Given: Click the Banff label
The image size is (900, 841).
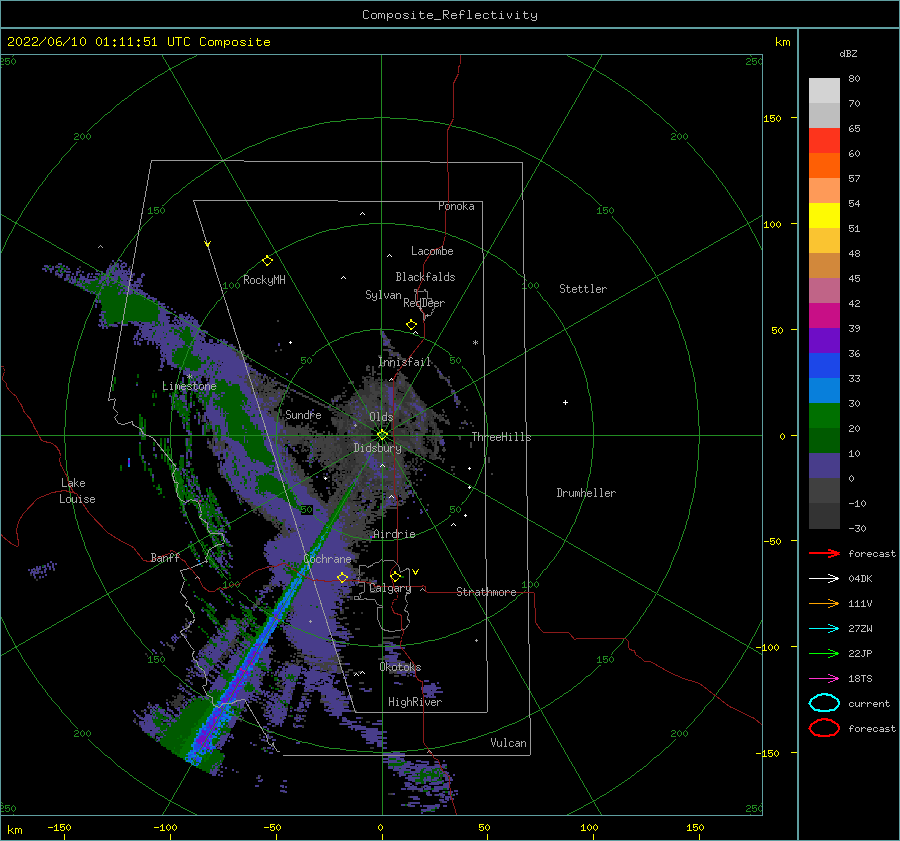Looking at the screenshot, I should pyautogui.click(x=165, y=558).
